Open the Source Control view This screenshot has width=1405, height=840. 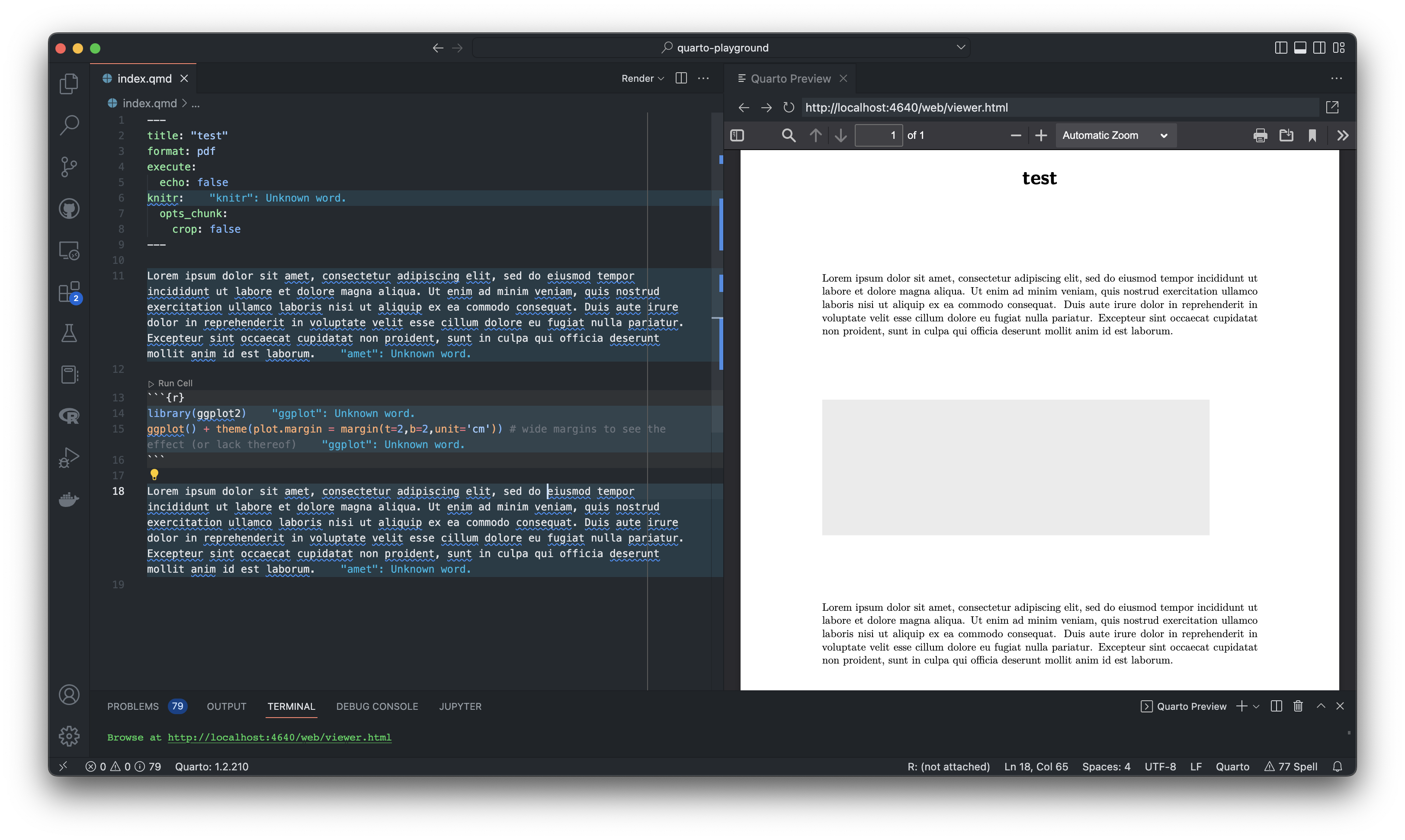69,167
